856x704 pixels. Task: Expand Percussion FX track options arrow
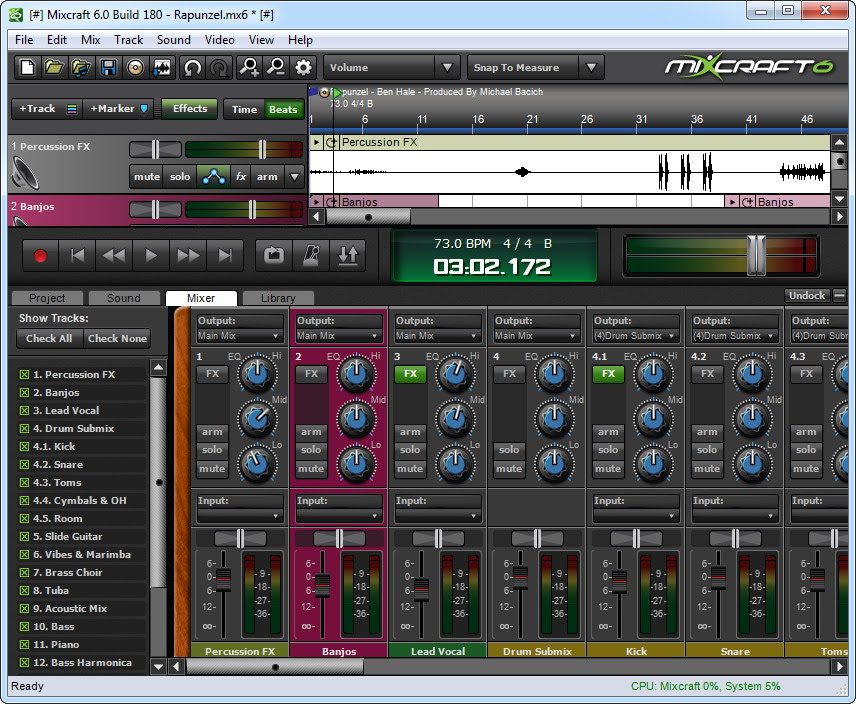pos(294,177)
